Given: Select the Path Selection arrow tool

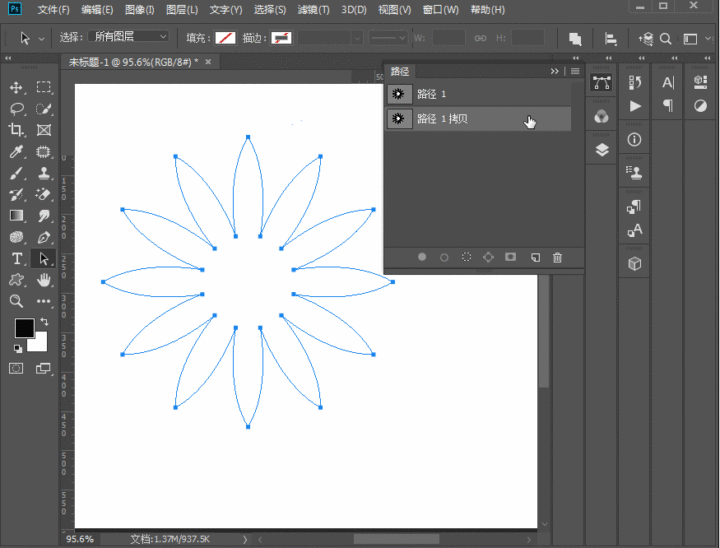Looking at the screenshot, I should [x=44, y=259].
